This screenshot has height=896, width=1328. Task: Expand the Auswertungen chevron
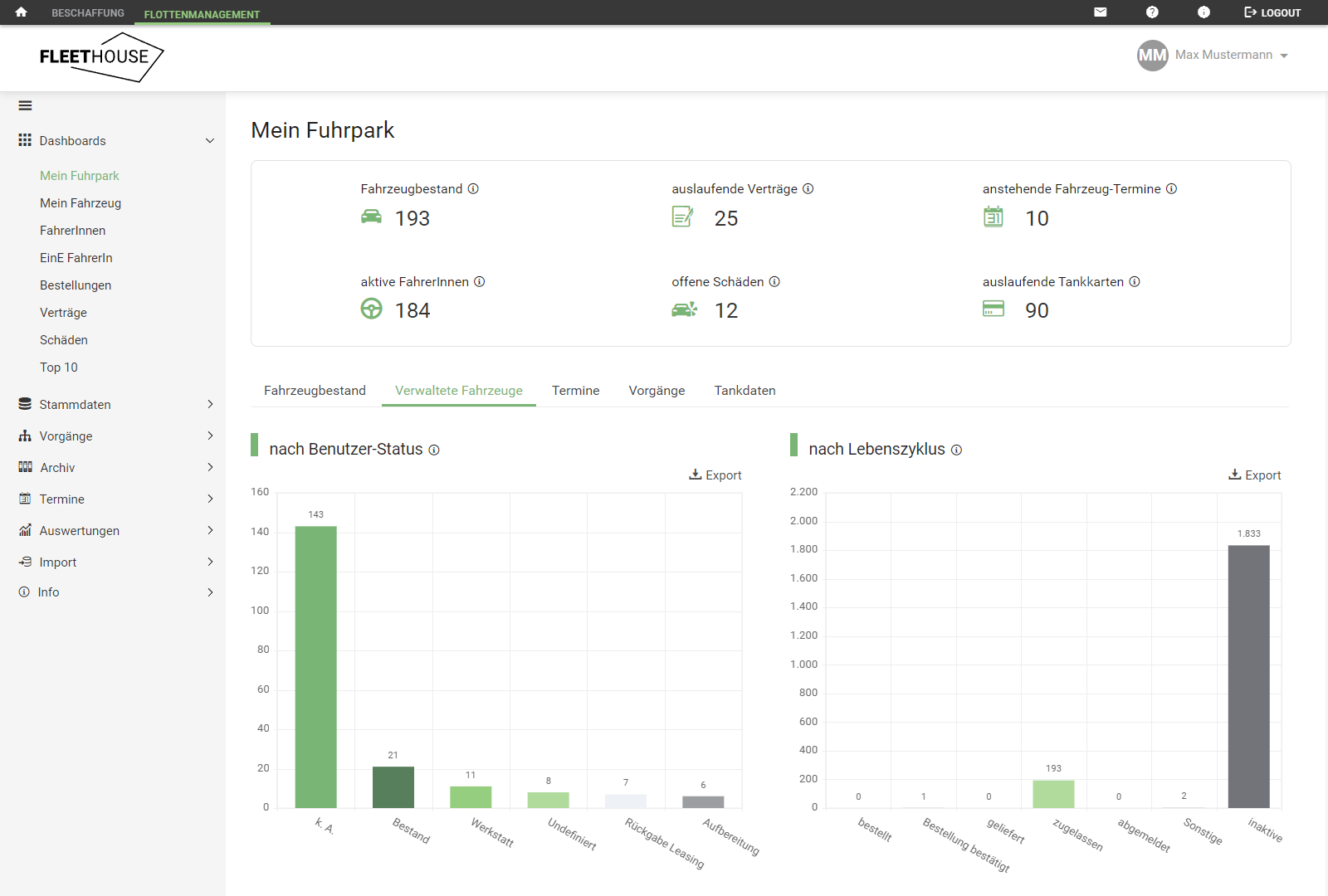tap(210, 530)
